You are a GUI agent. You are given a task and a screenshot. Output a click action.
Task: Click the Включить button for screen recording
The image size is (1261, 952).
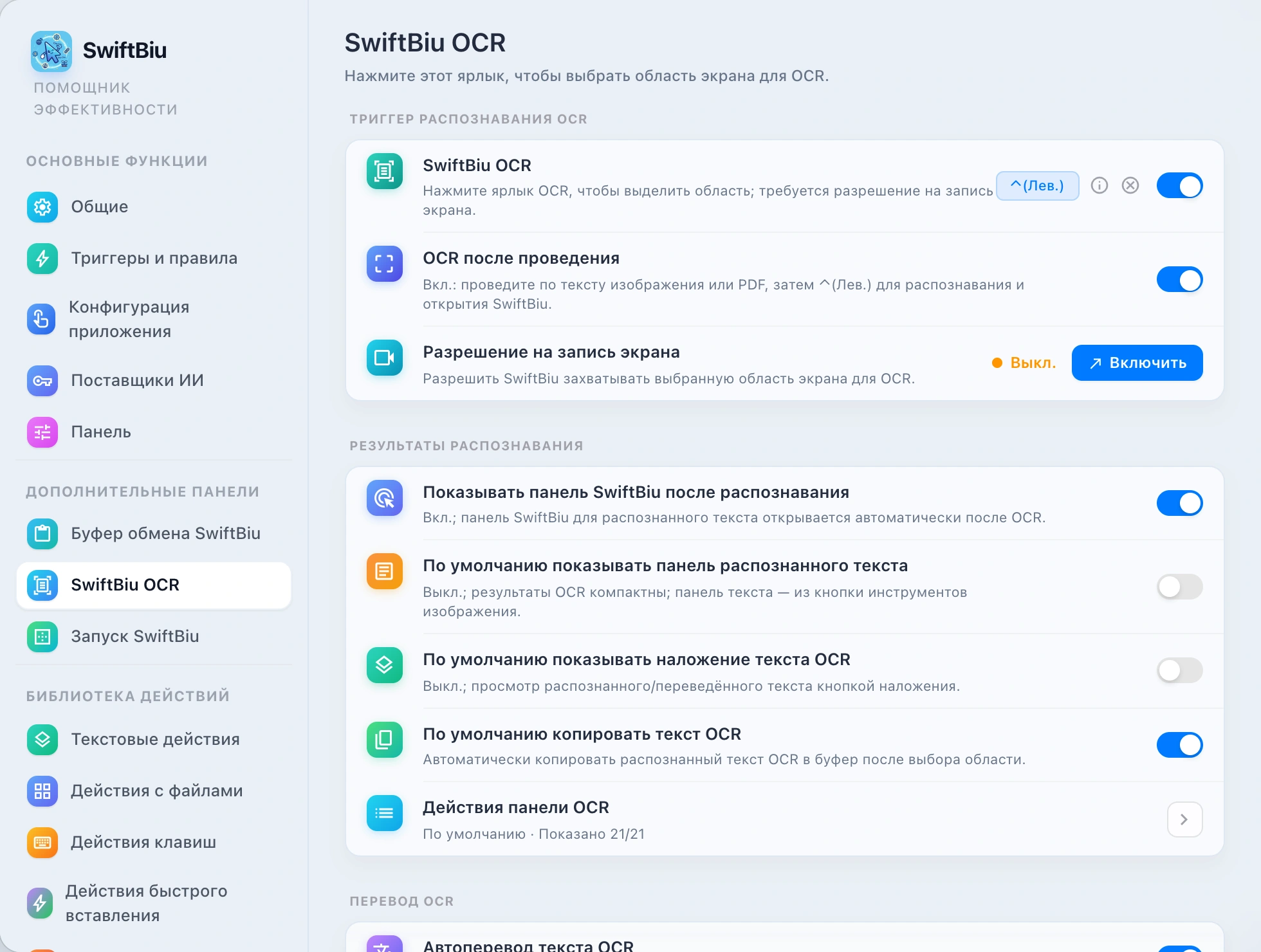[x=1137, y=363]
